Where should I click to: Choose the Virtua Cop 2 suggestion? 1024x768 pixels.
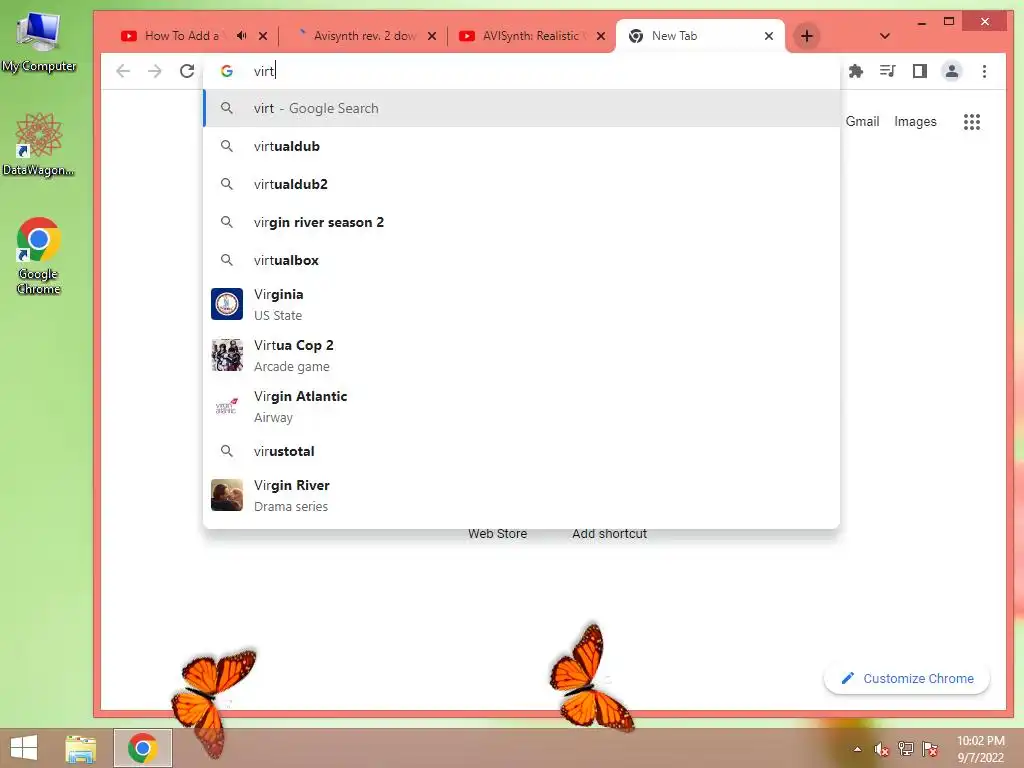(522, 355)
